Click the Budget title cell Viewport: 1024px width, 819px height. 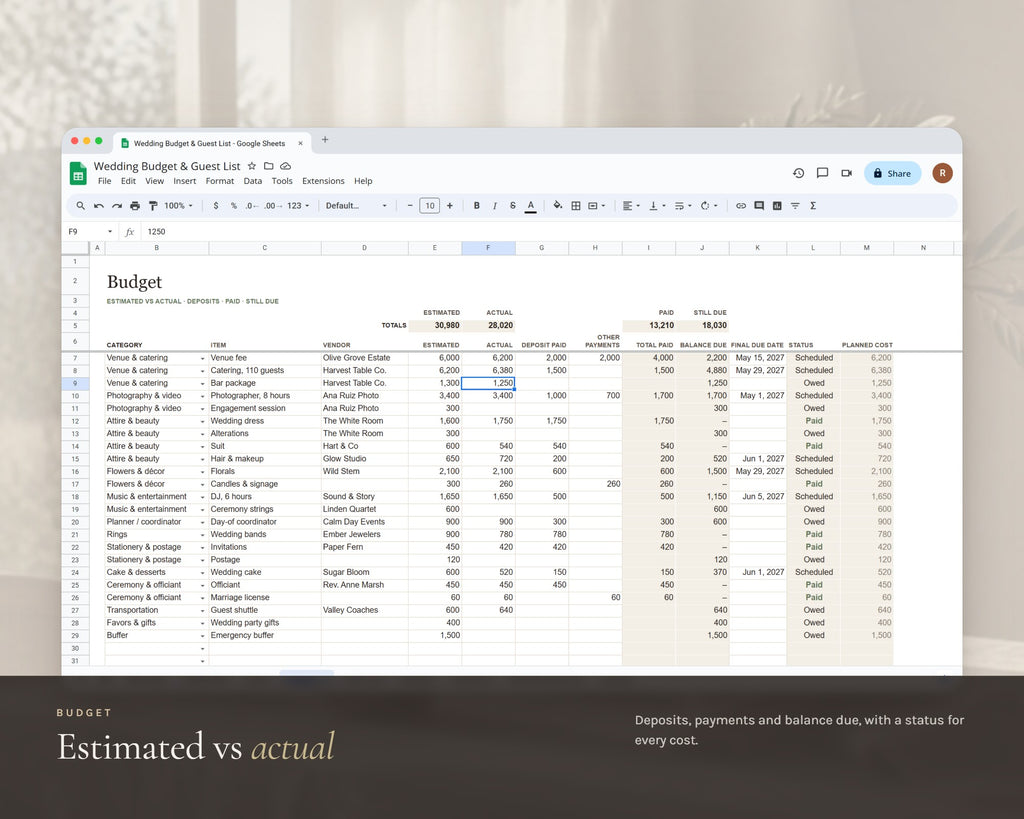tap(135, 281)
